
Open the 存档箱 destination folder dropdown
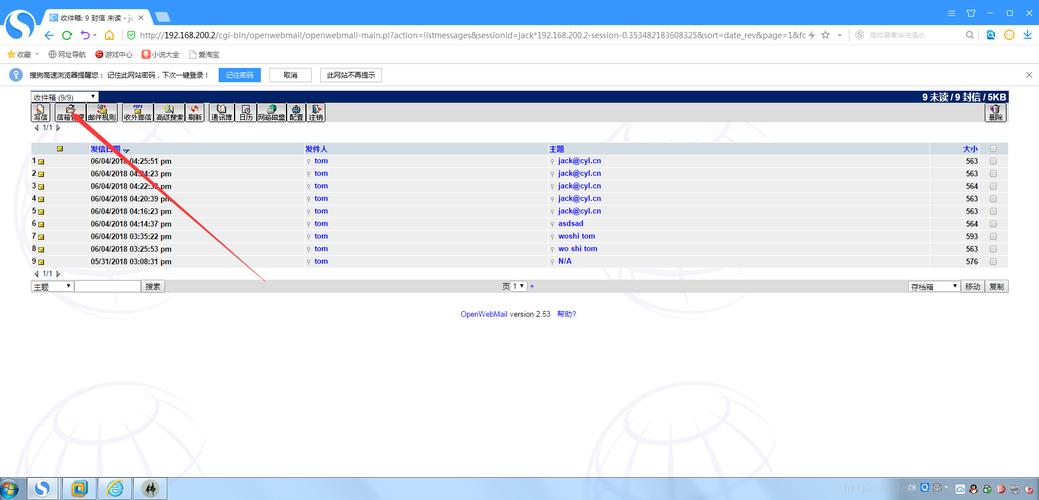pyautogui.click(x=934, y=287)
